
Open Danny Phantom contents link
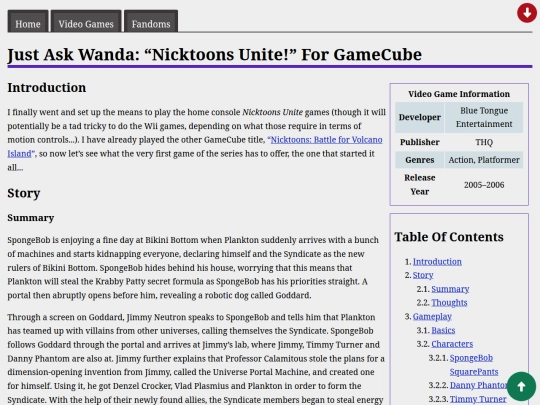[478, 385]
